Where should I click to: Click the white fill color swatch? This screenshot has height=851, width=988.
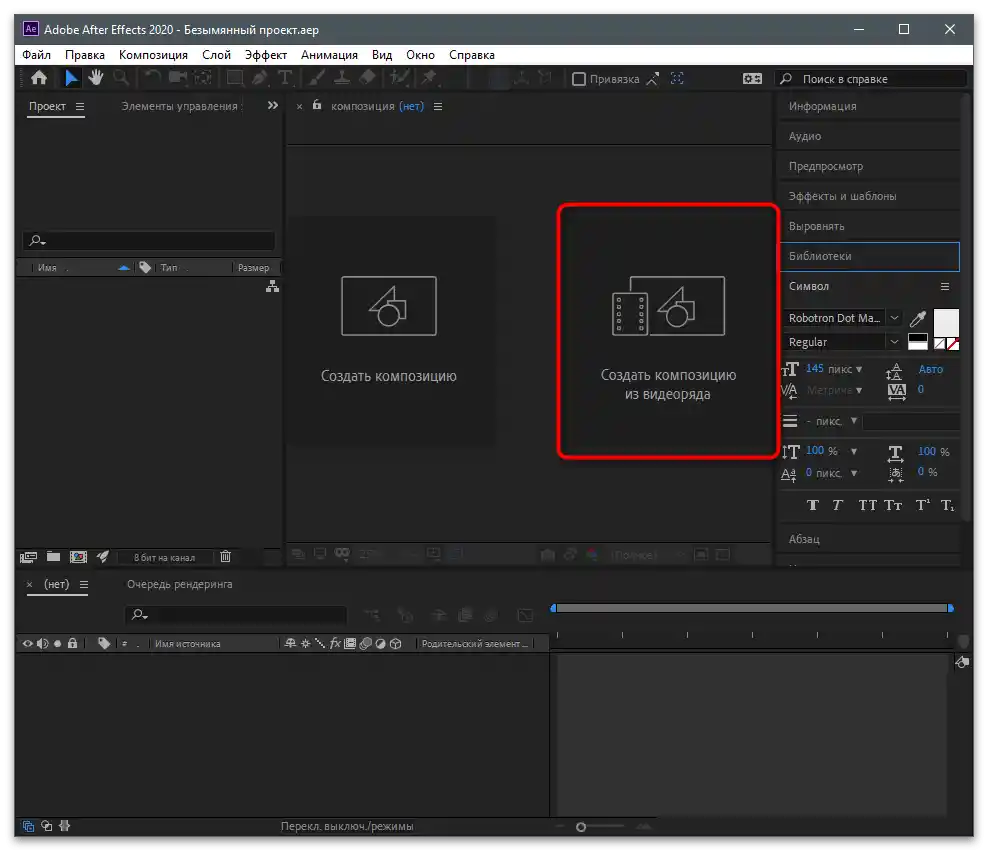[x=946, y=323]
